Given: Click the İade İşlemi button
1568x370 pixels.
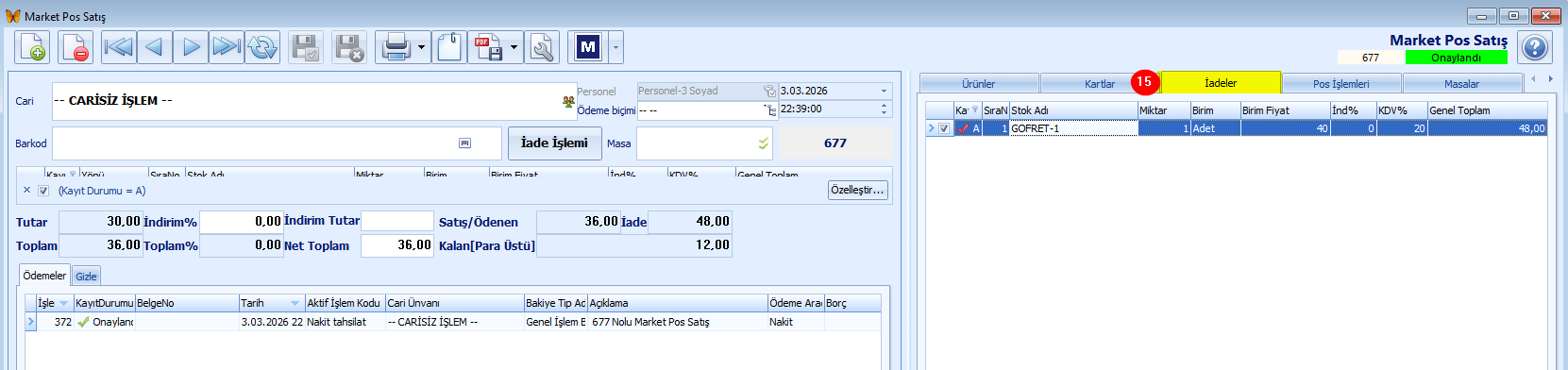Looking at the screenshot, I should pos(554,143).
